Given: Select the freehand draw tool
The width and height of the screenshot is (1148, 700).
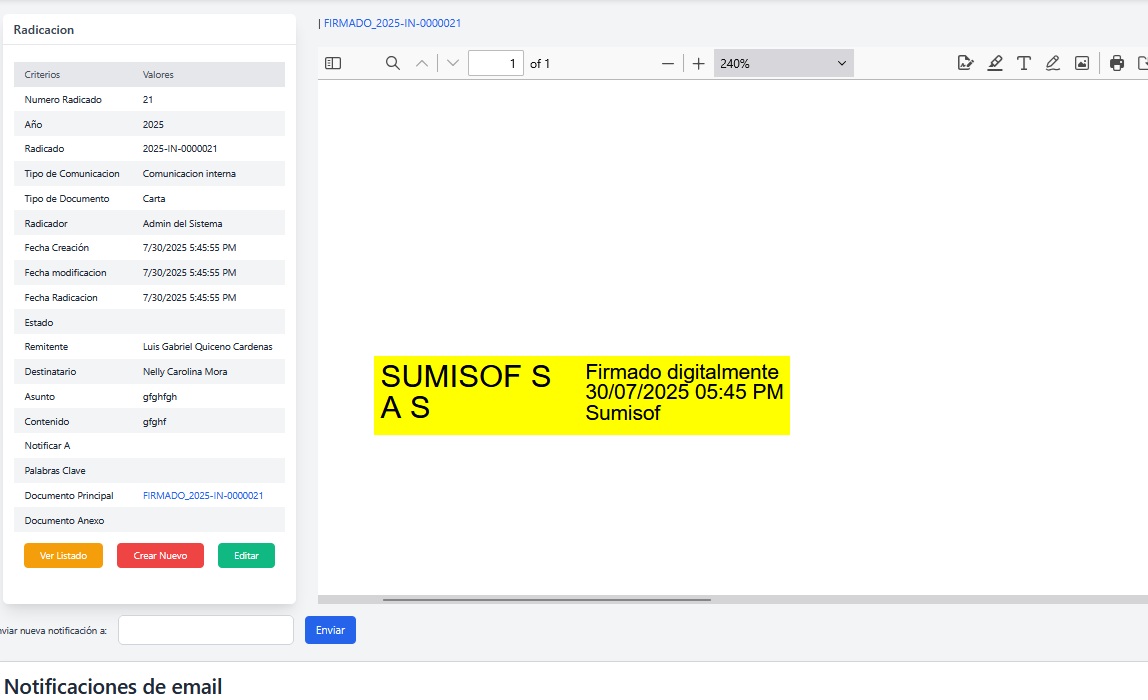Looking at the screenshot, I should (x=1053, y=63).
